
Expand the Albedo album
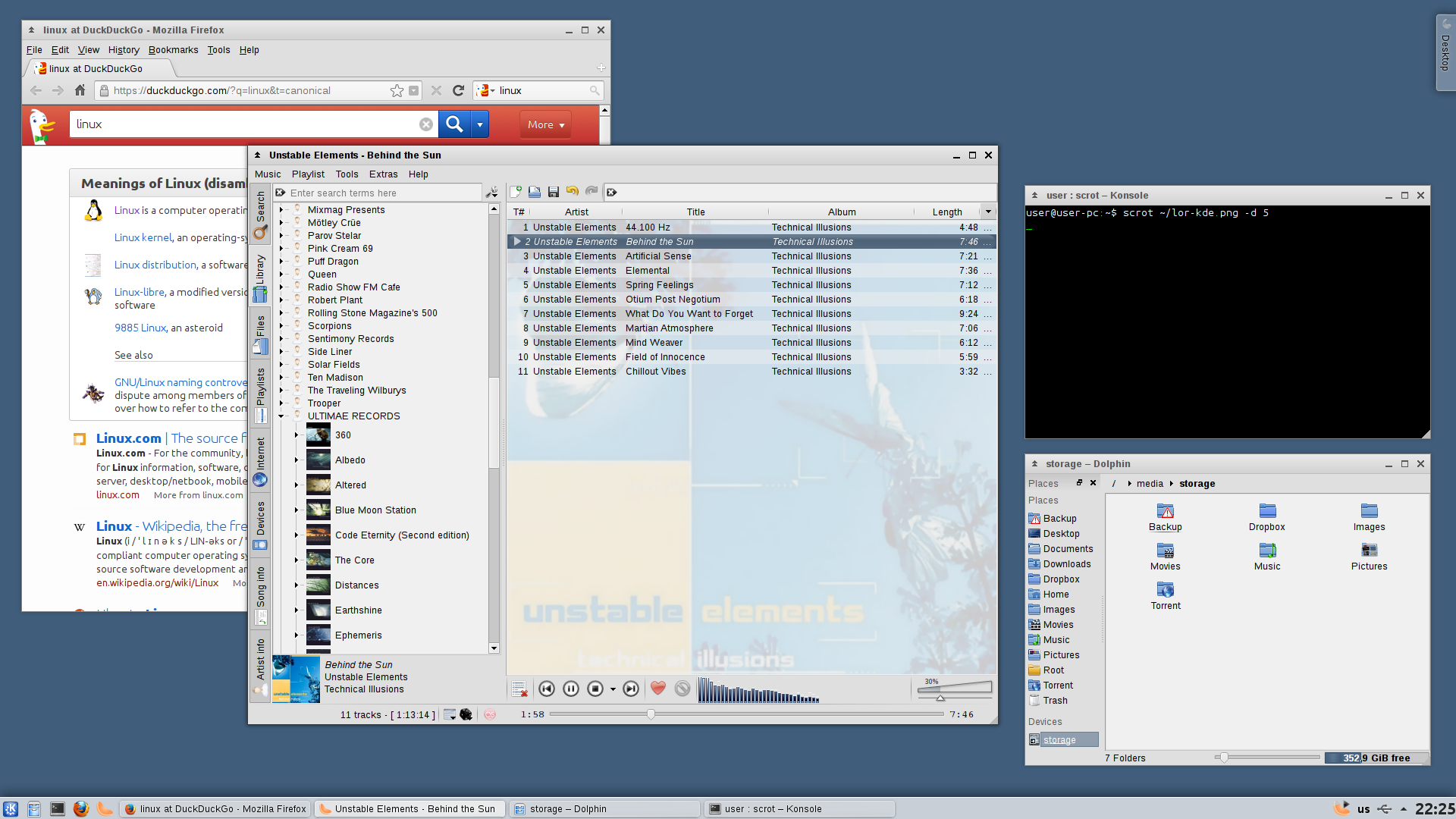(297, 460)
